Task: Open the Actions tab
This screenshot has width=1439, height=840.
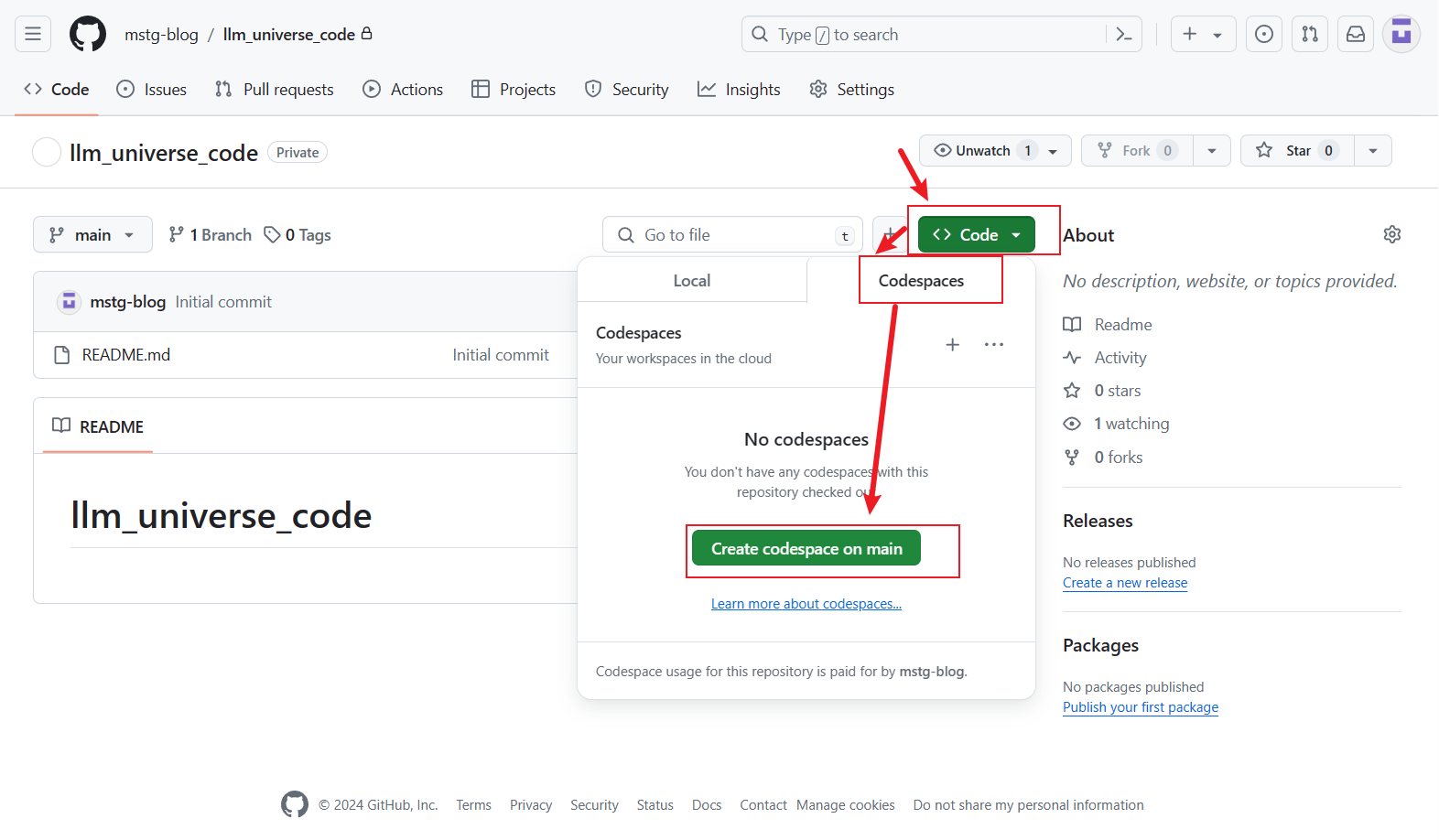Action: click(x=403, y=90)
